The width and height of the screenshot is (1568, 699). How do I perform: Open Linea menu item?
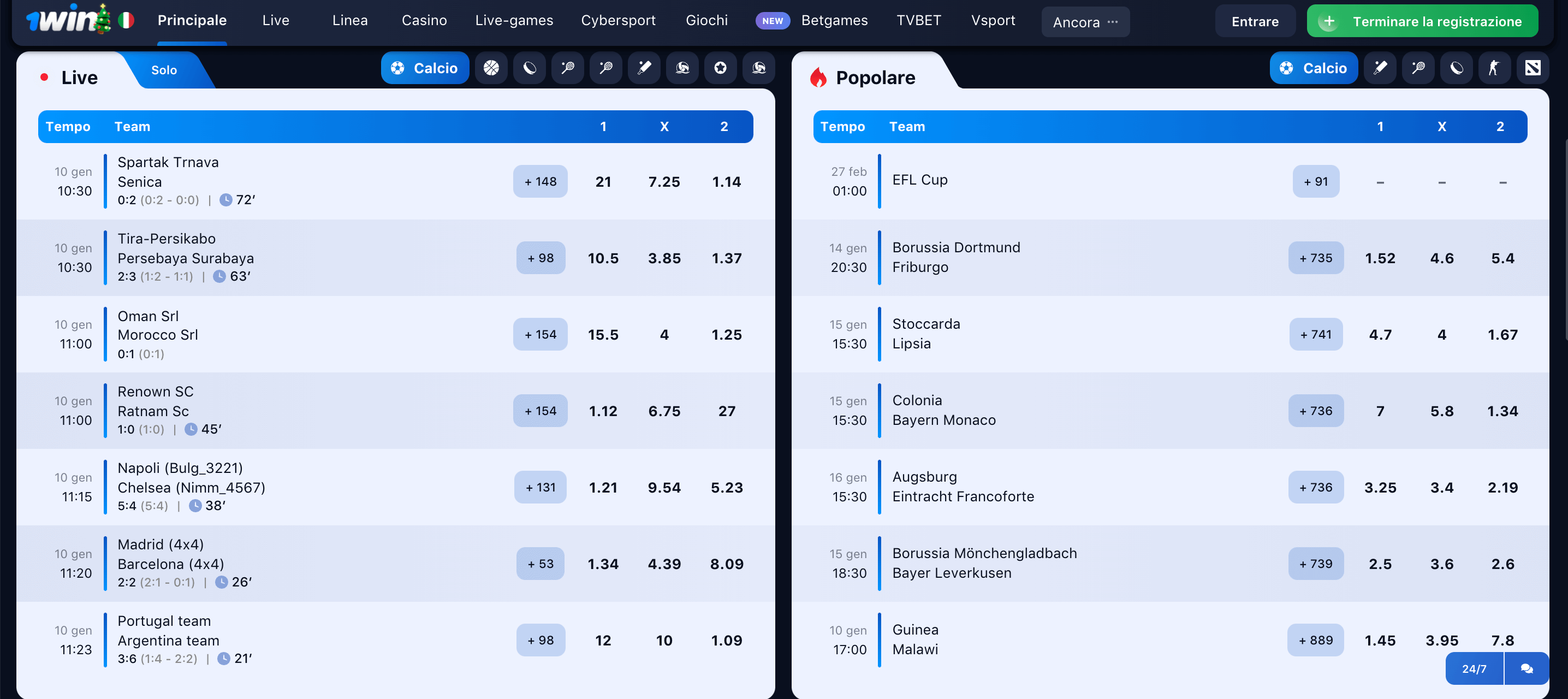point(350,21)
